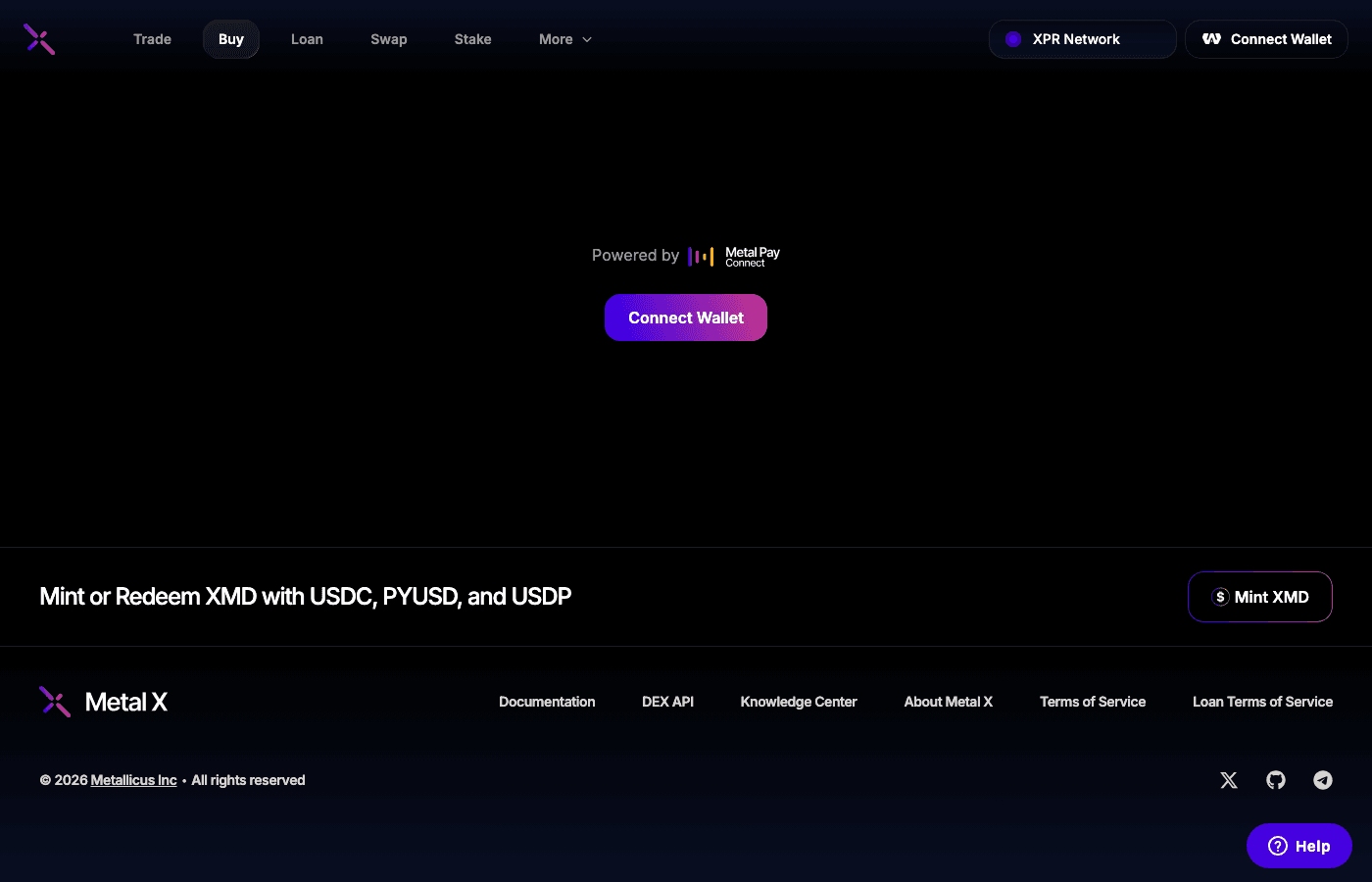
Task: Click the Metal X footer logo
Action: [103, 702]
